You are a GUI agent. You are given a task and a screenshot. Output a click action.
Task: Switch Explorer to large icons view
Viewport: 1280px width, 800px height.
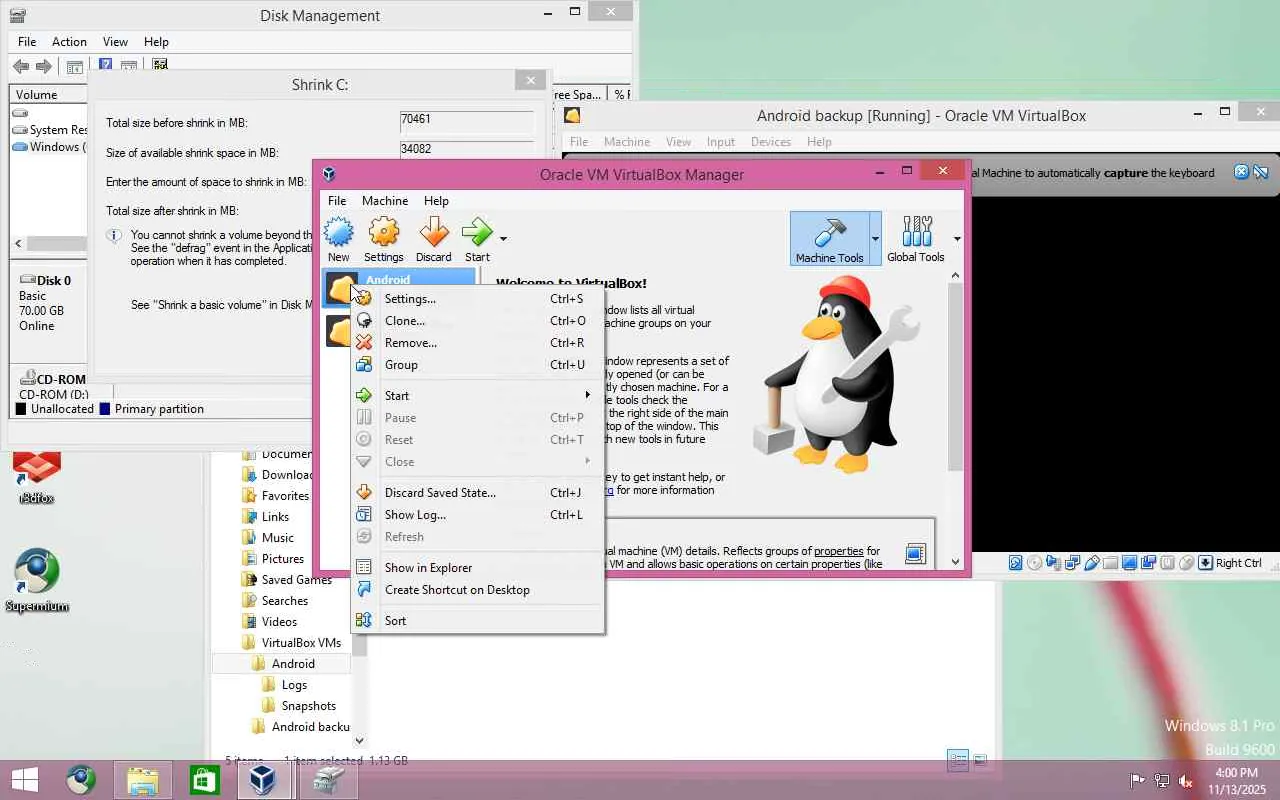pos(980,760)
